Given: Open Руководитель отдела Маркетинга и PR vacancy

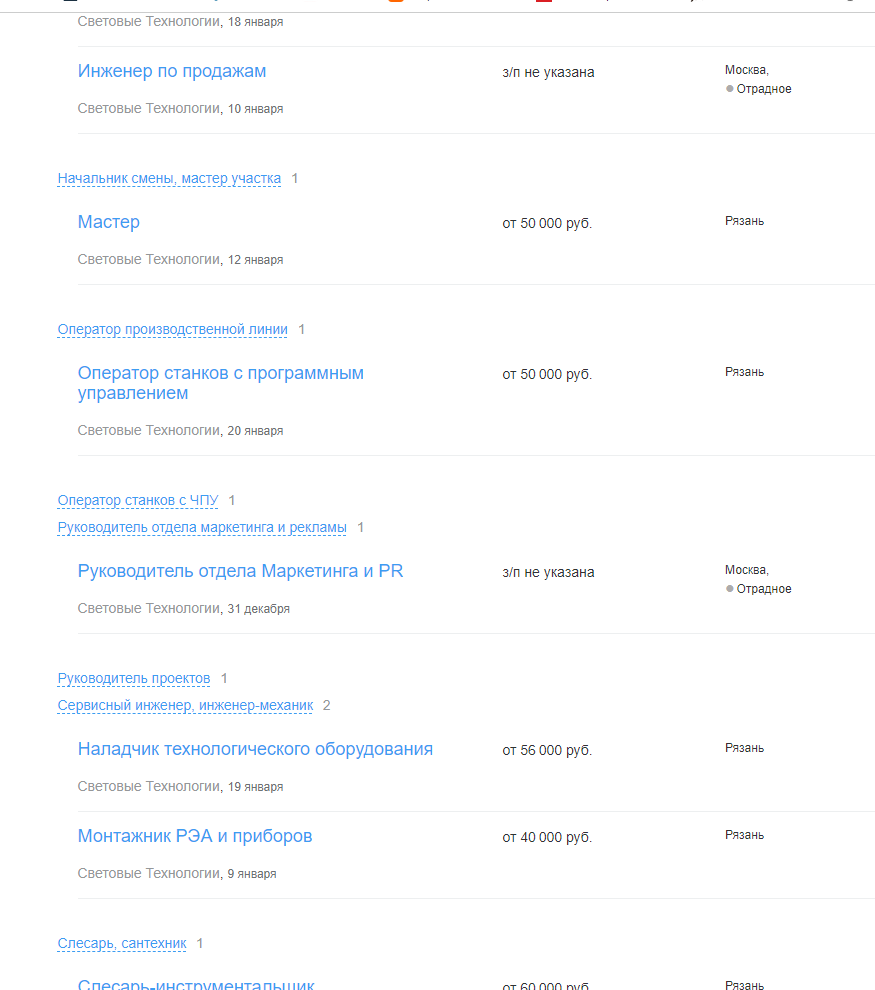Looking at the screenshot, I should tap(240, 571).
